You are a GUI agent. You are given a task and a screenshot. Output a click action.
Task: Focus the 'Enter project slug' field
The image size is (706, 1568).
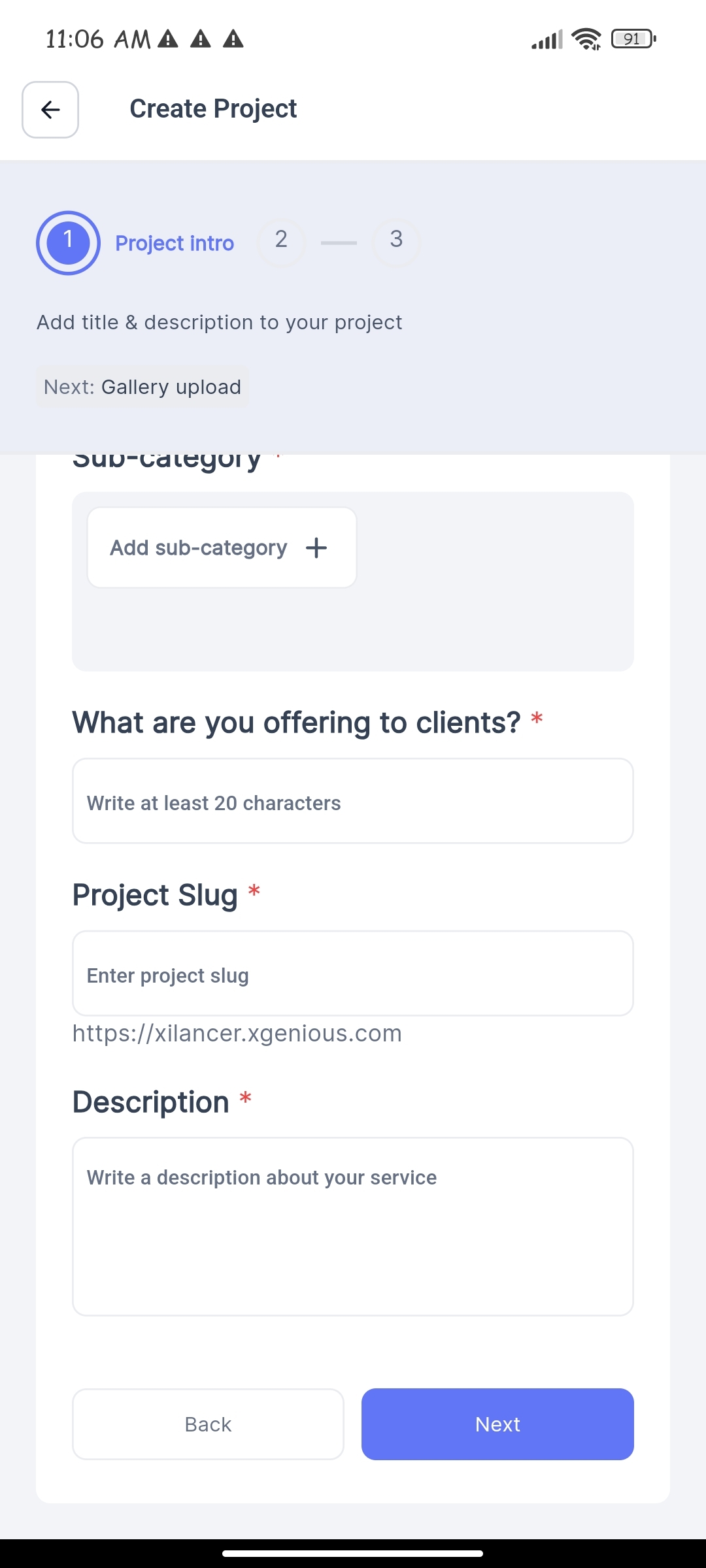353,973
